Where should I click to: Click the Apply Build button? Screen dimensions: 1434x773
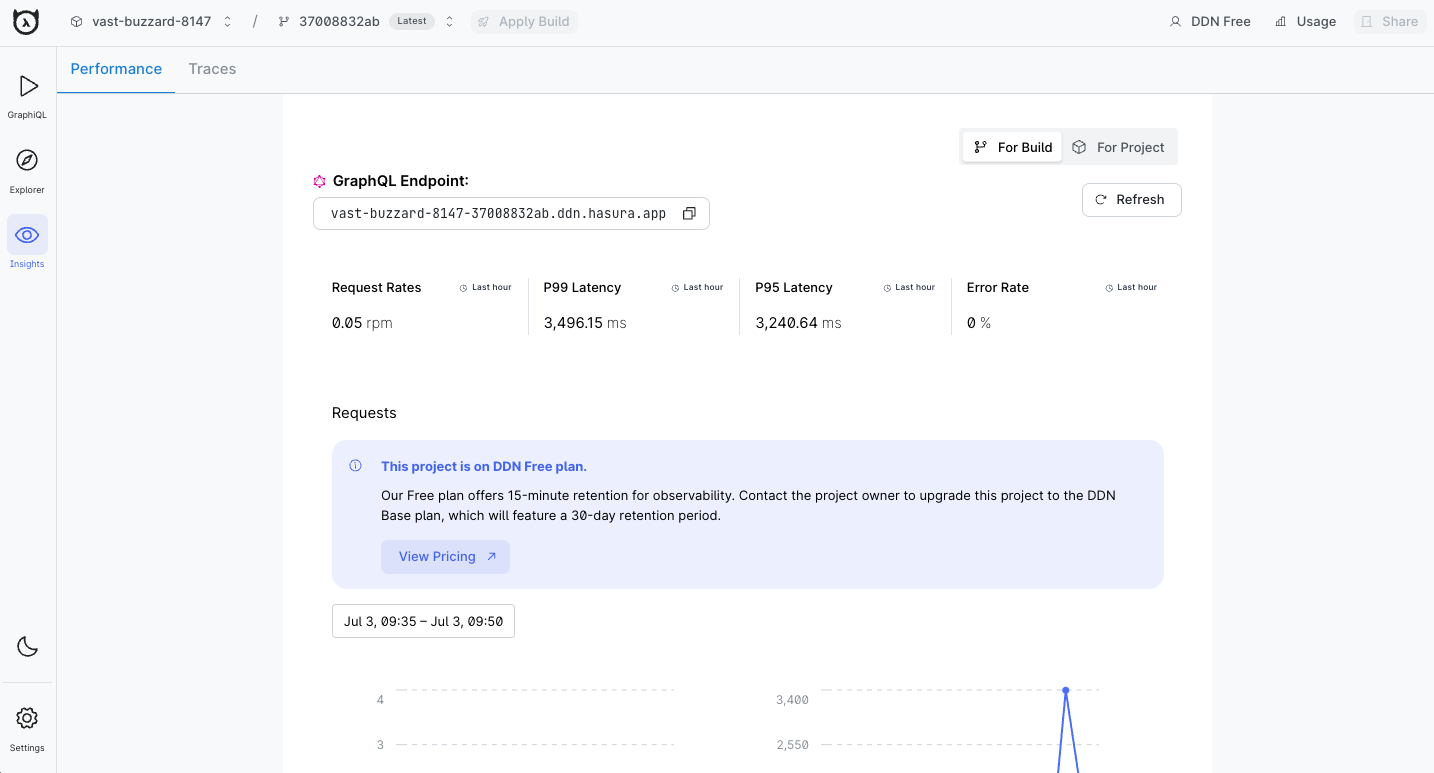[x=524, y=21]
